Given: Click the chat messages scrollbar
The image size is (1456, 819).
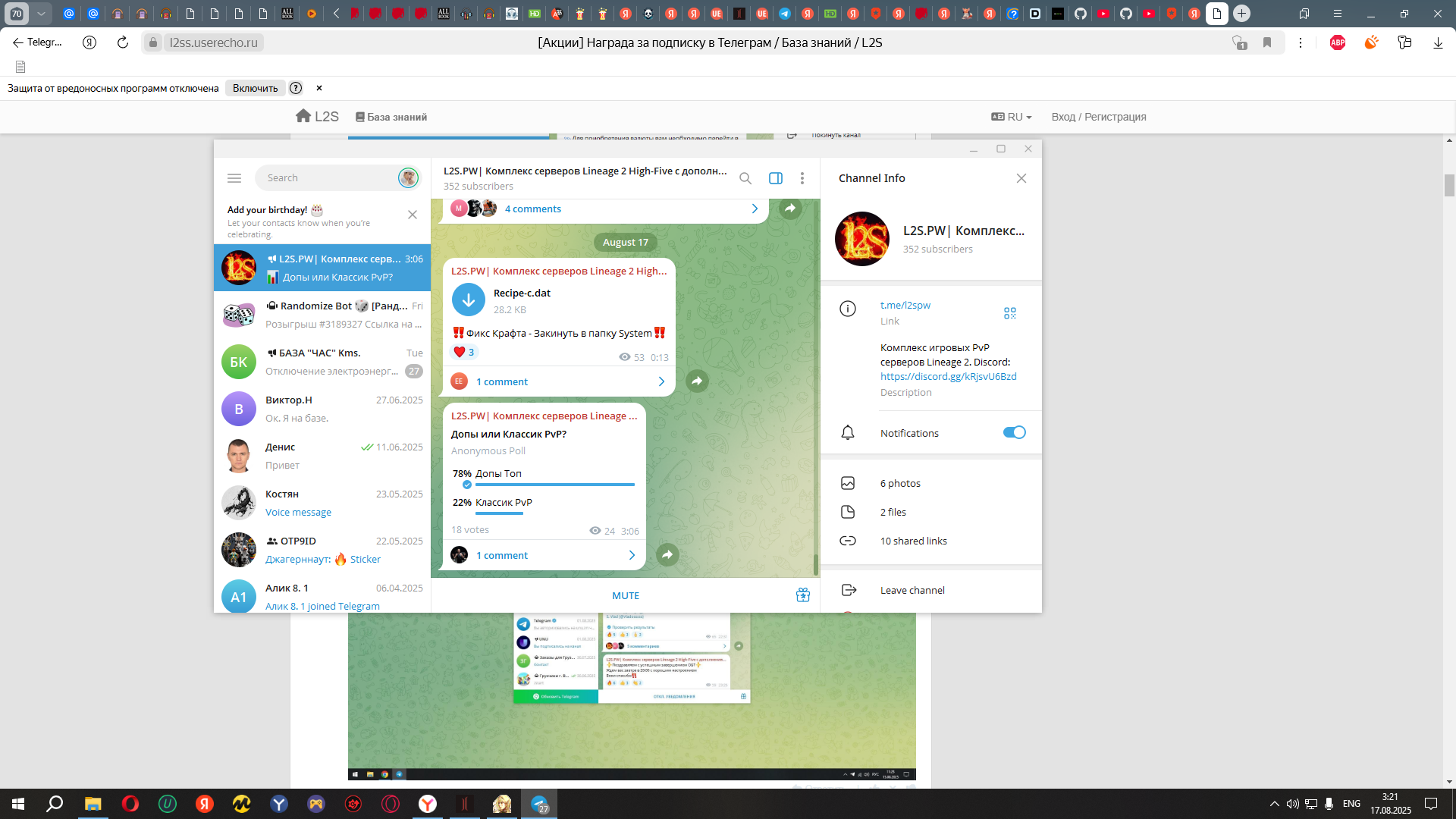Looking at the screenshot, I should pos(816,563).
